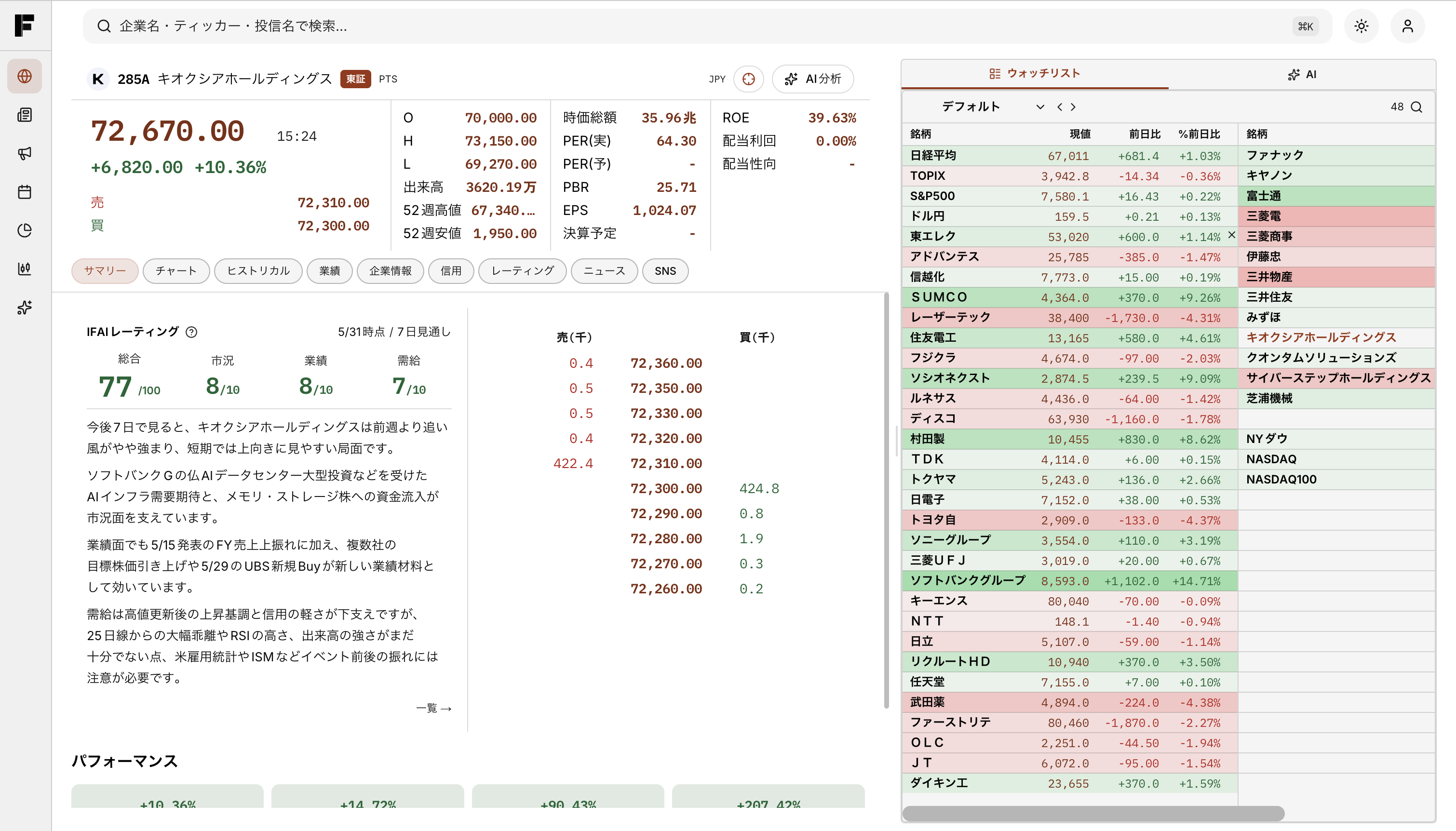The image size is (1456, 831).
Task: Click the 銘柄 header of first watchlist column
Action: pyautogui.click(x=921, y=134)
